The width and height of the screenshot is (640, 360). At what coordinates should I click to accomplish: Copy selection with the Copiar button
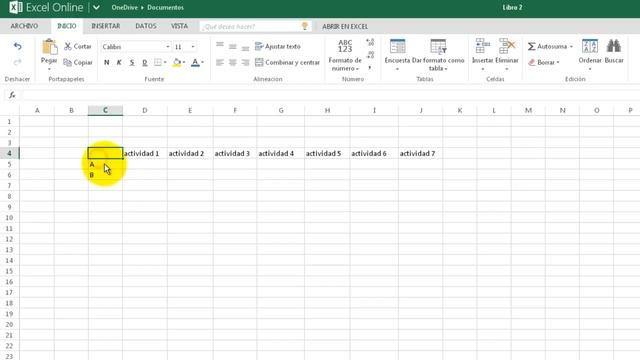[78, 62]
